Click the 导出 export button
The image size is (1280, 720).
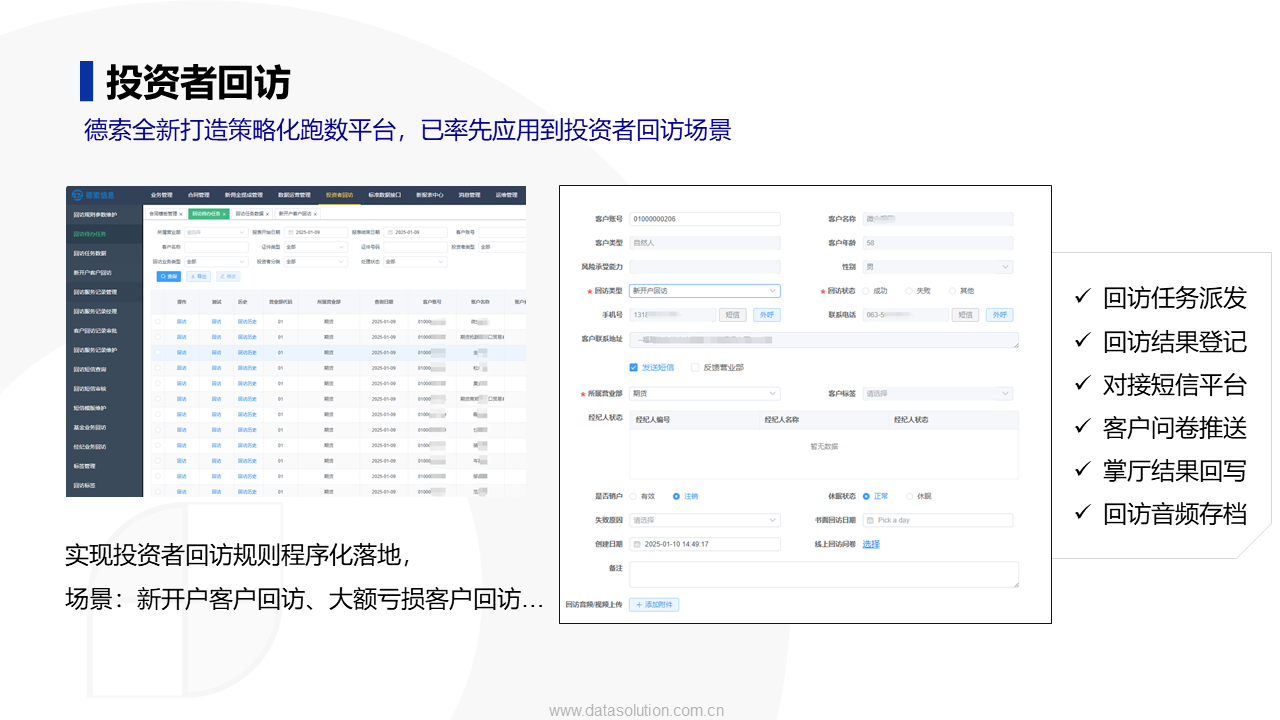198,276
